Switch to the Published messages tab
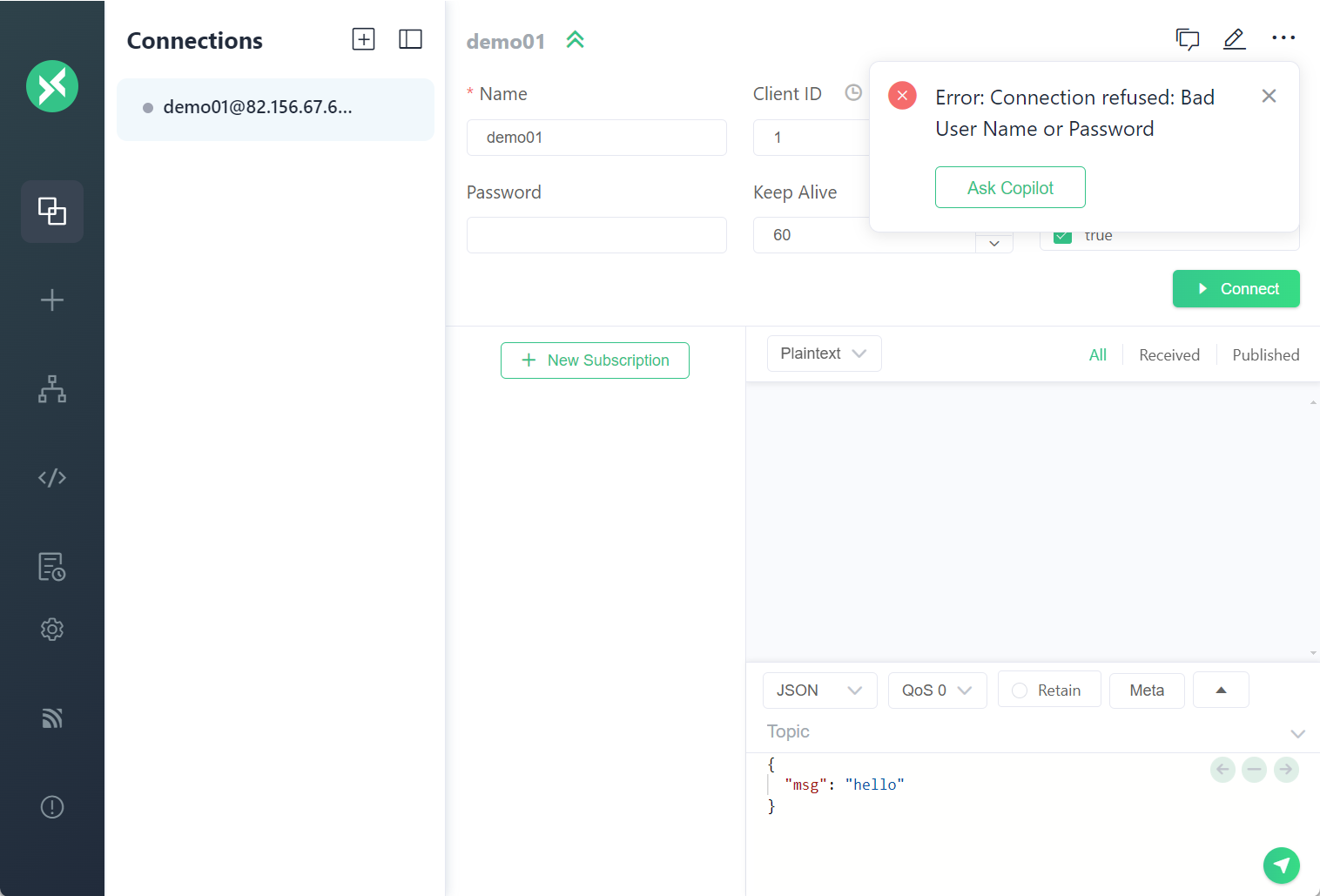The image size is (1320, 896). point(1265,355)
